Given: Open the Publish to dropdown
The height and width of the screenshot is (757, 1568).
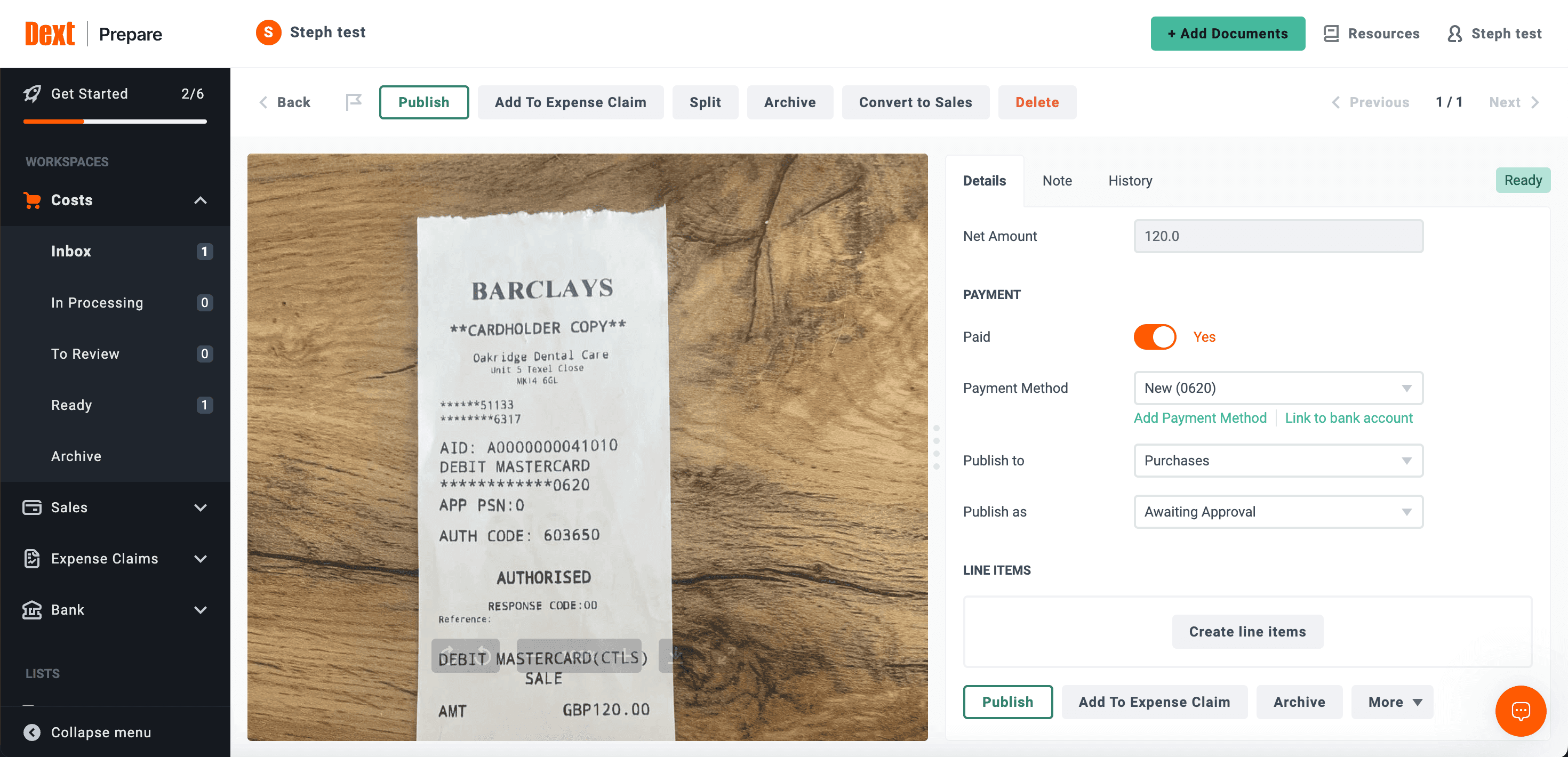Looking at the screenshot, I should pos(1278,460).
